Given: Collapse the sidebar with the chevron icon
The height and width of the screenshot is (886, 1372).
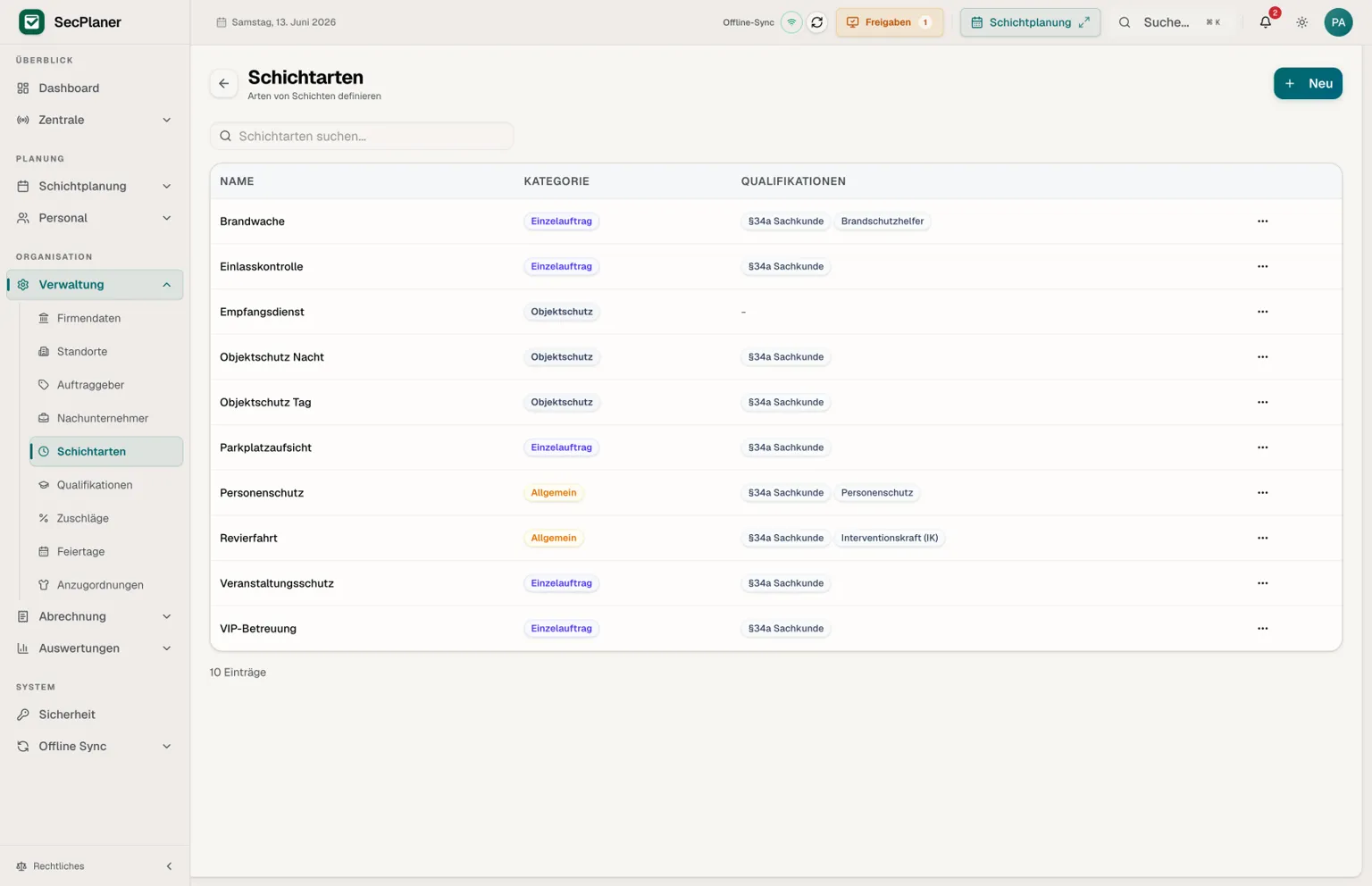Looking at the screenshot, I should (169, 866).
